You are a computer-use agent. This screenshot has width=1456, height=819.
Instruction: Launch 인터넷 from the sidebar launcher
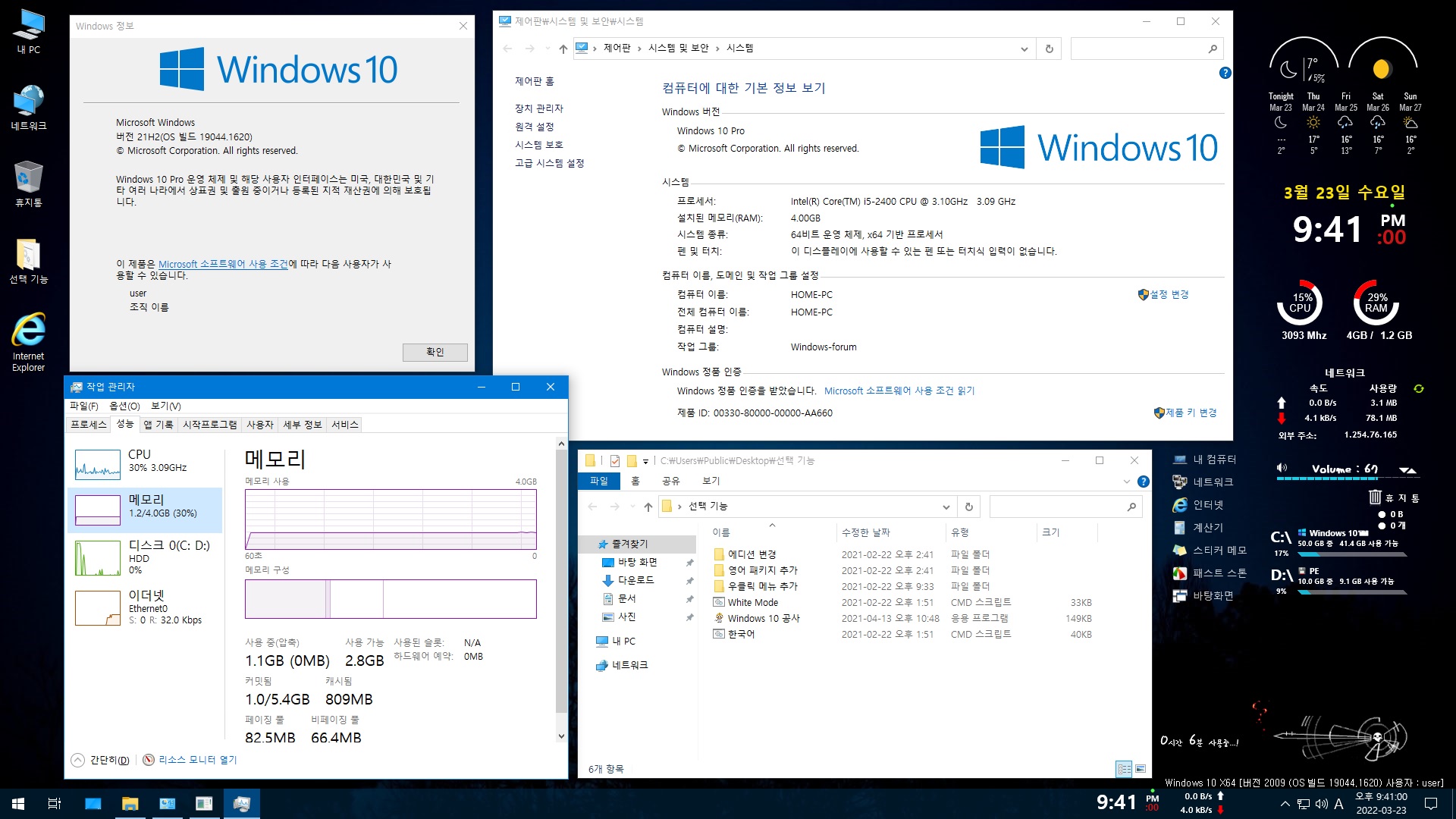[1180, 505]
